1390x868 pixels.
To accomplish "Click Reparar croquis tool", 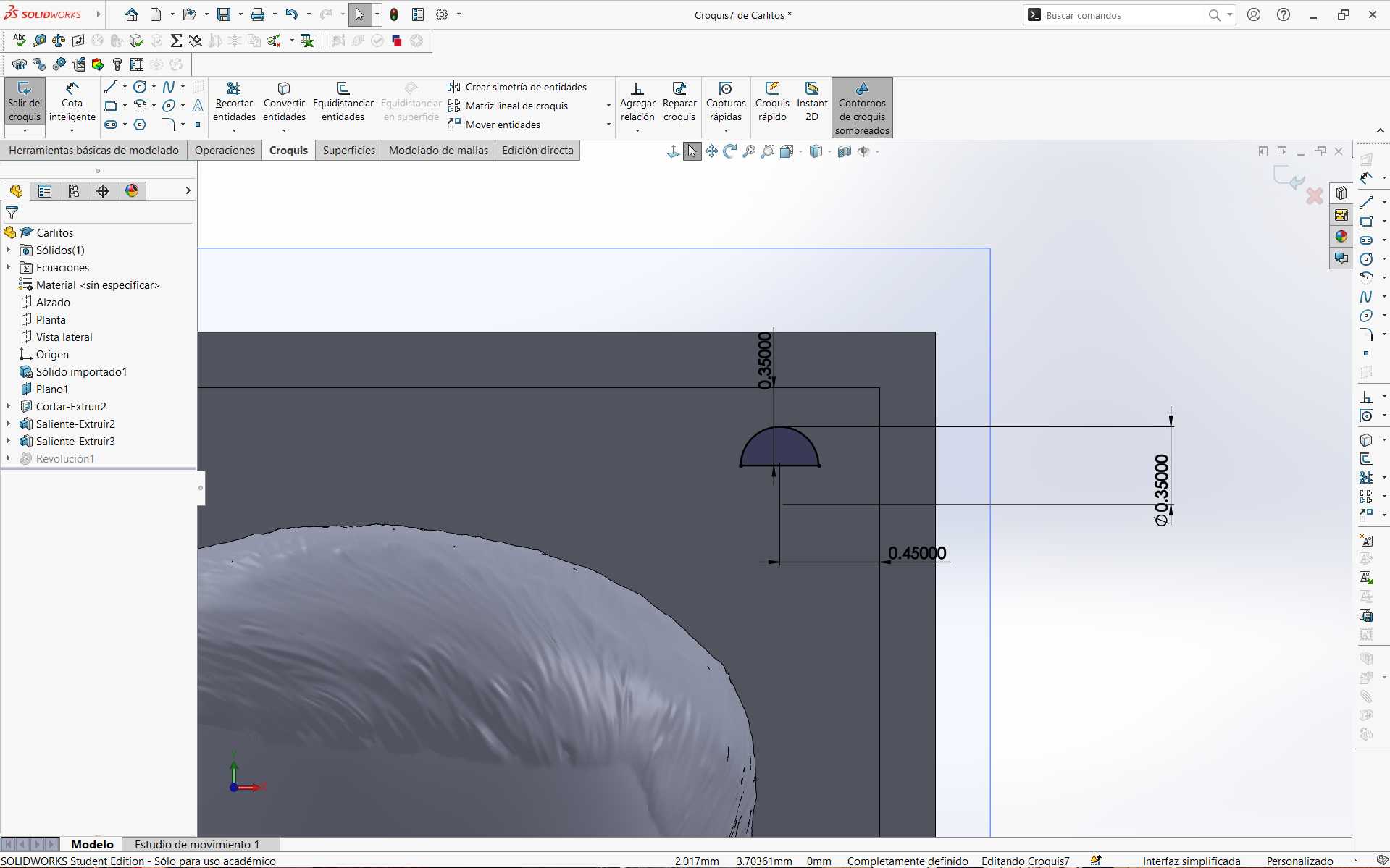I will click(679, 102).
